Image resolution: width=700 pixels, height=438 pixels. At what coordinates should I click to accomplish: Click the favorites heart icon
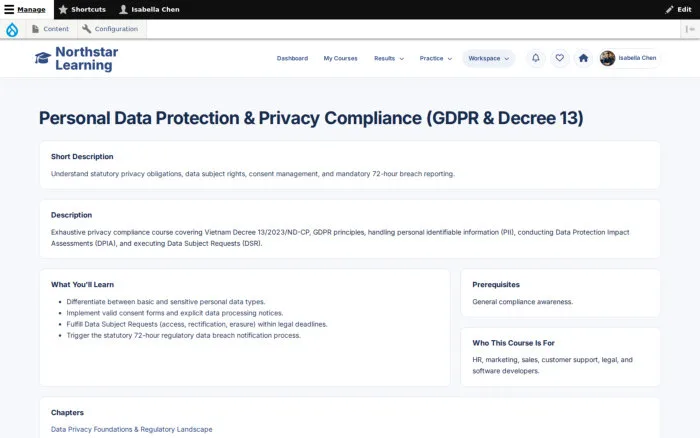tap(559, 58)
